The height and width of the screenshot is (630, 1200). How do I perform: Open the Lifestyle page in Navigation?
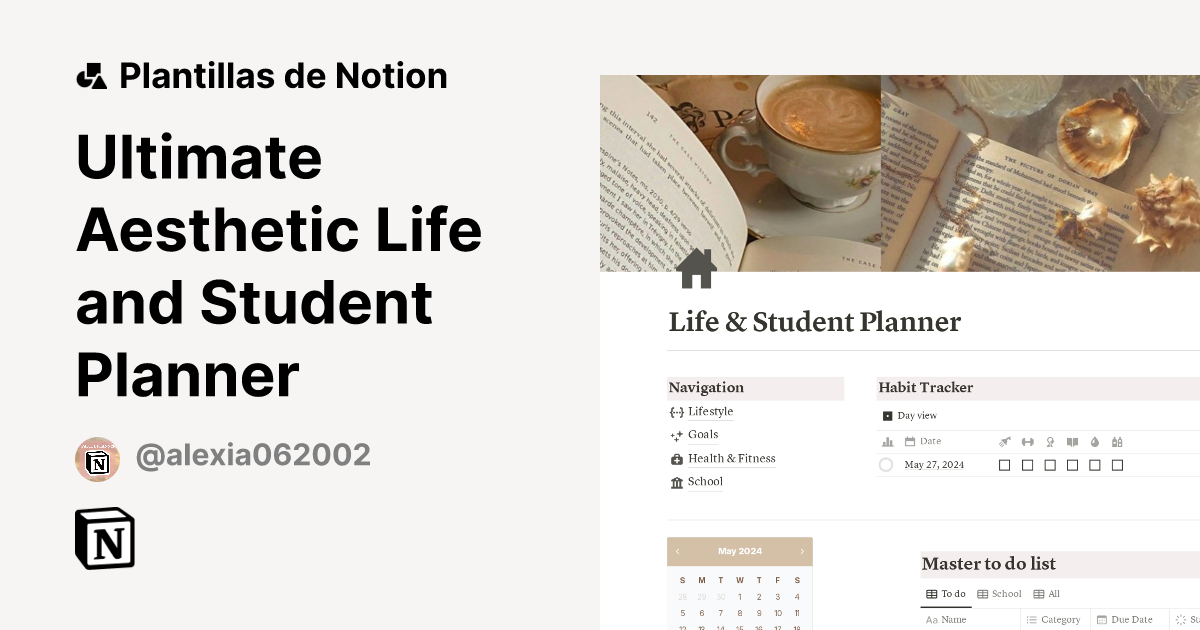tap(709, 411)
